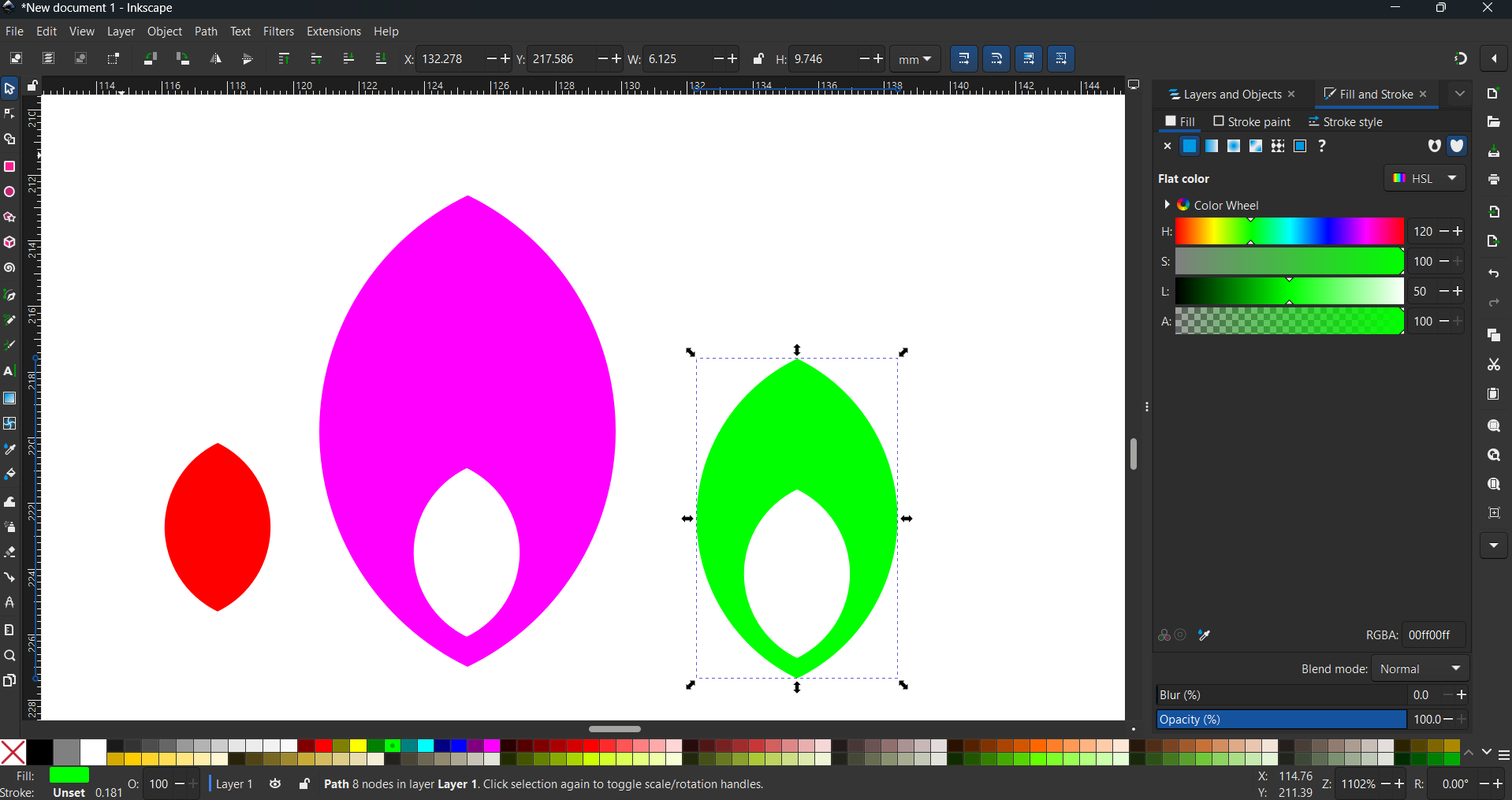Open the Extensions menu
1512x800 pixels.
pos(333,32)
